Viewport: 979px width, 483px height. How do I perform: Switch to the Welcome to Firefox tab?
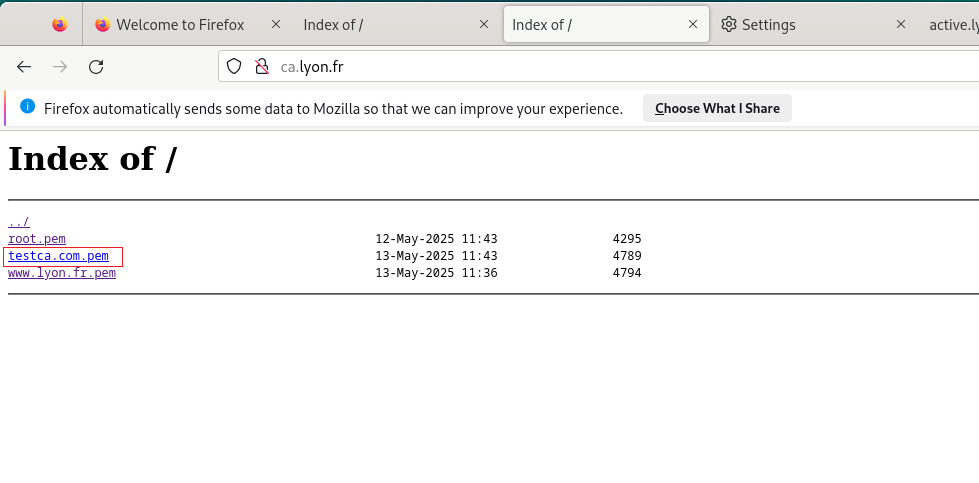pyautogui.click(x=180, y=25)
